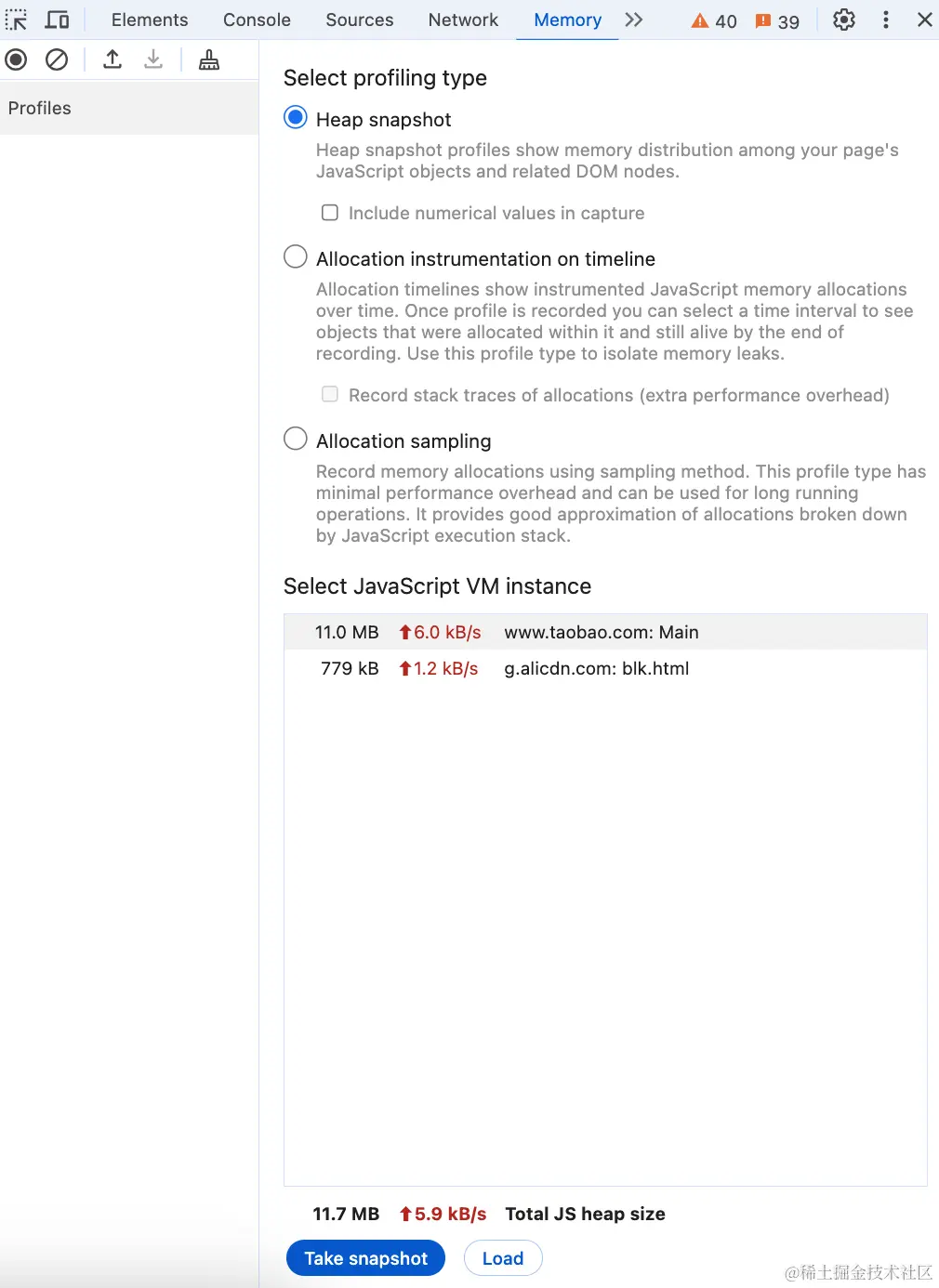Open DevTools settings gear

(843, 20)
